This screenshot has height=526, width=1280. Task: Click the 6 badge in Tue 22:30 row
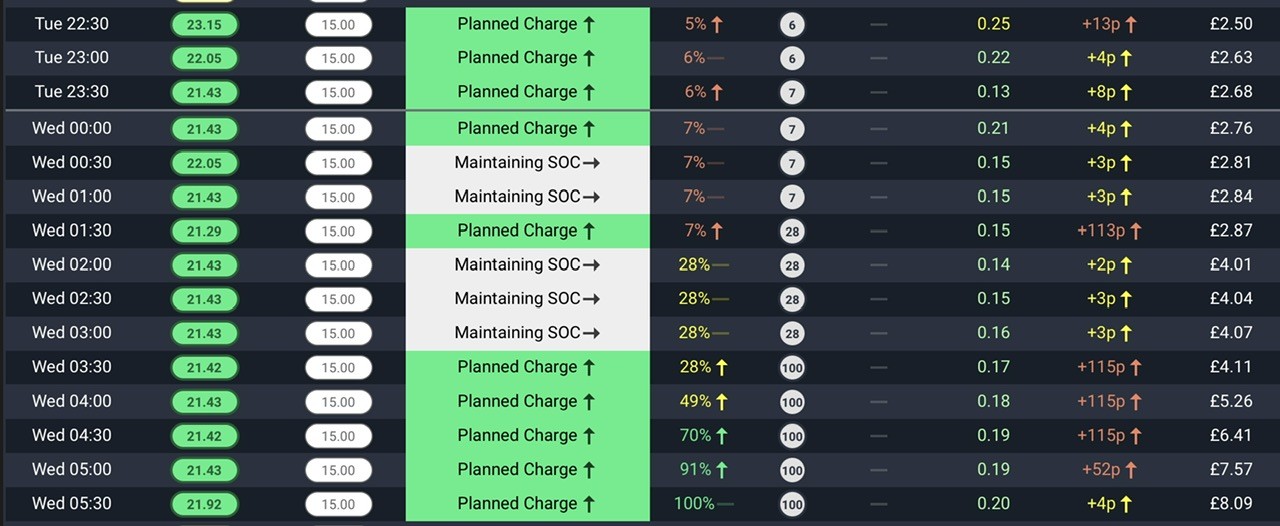tap(792, 25)
